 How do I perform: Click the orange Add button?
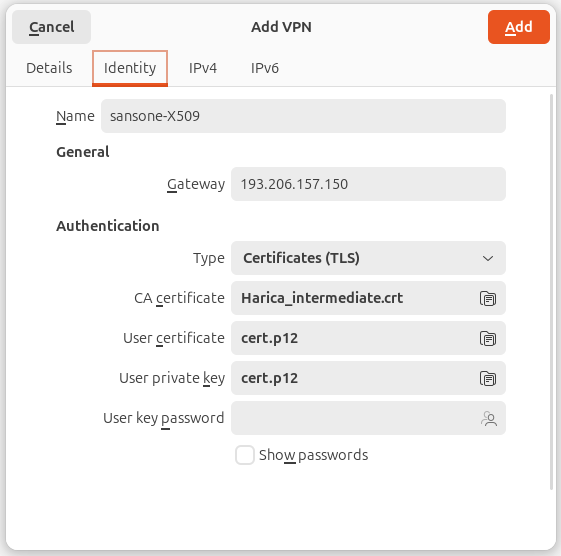coord(519,27)
